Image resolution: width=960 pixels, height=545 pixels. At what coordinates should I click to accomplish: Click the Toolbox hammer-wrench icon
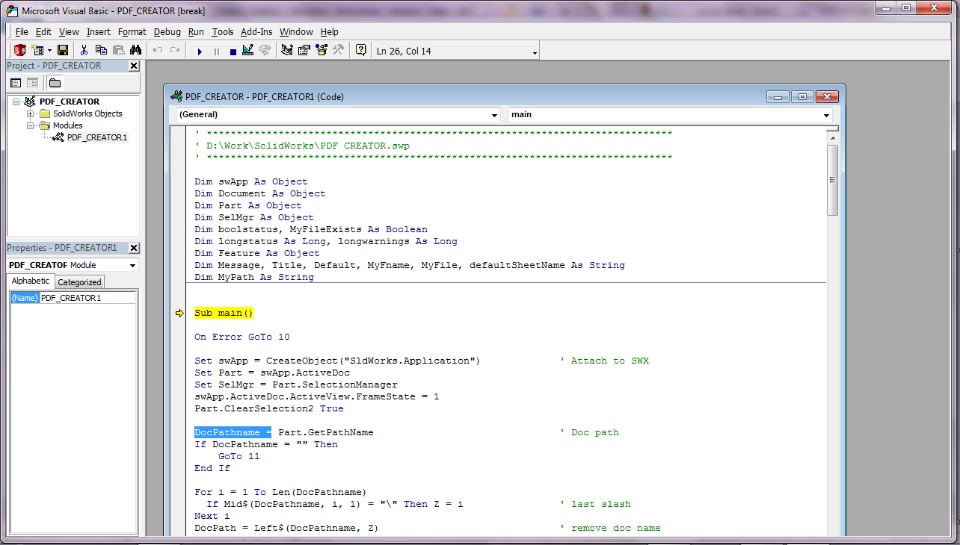click(338, 50)
